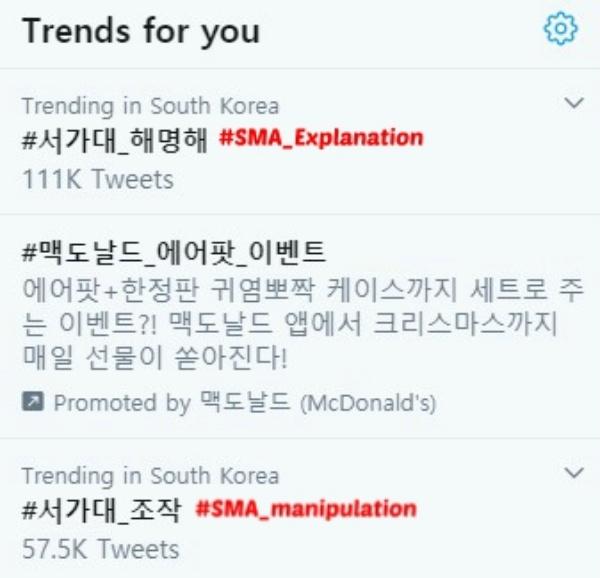This screenshot has height=578, width=600.
Task: Click the red #SMA_manipulation label
Action: point(305,509)
